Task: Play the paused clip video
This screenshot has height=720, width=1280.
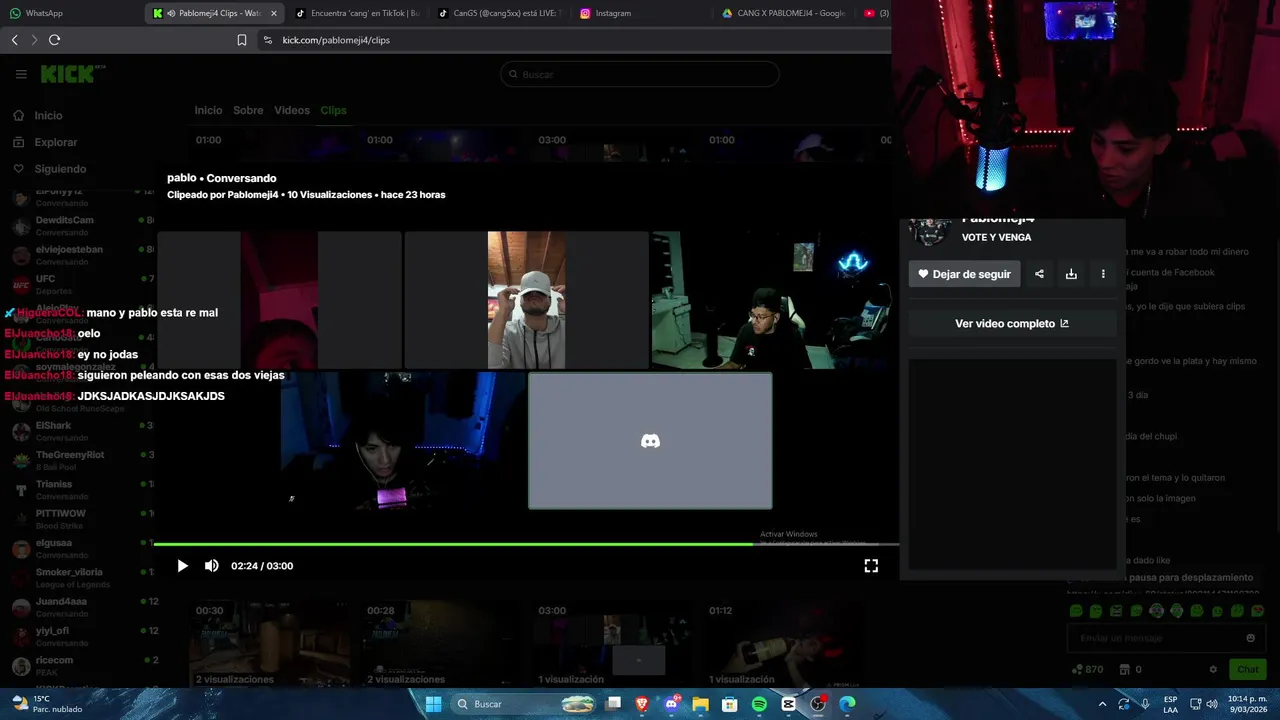Action: (182, 566)
